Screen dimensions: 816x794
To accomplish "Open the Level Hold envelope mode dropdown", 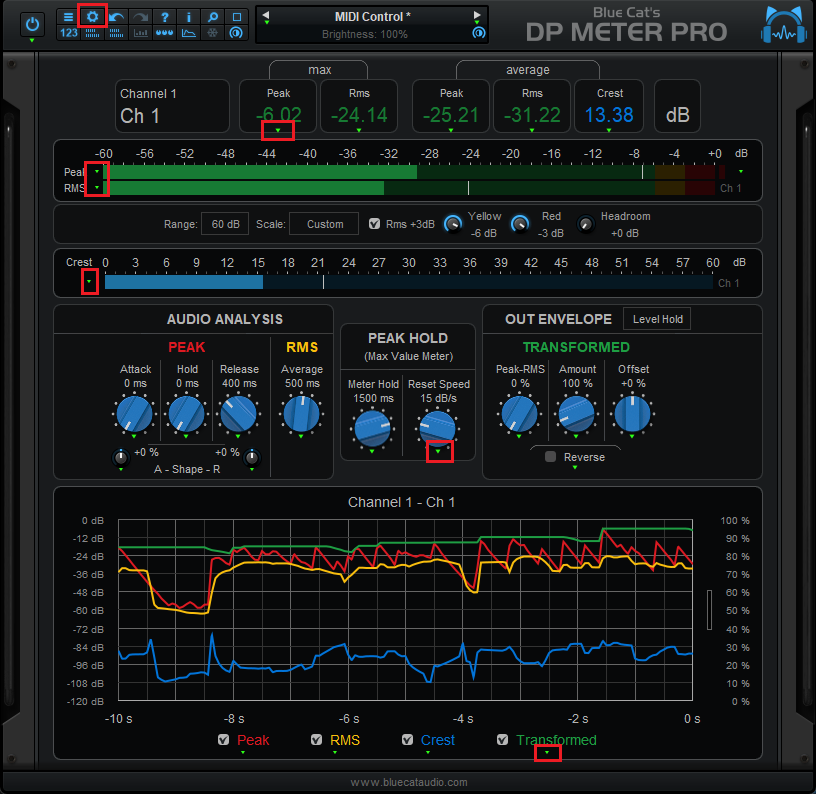I will 657,319.
